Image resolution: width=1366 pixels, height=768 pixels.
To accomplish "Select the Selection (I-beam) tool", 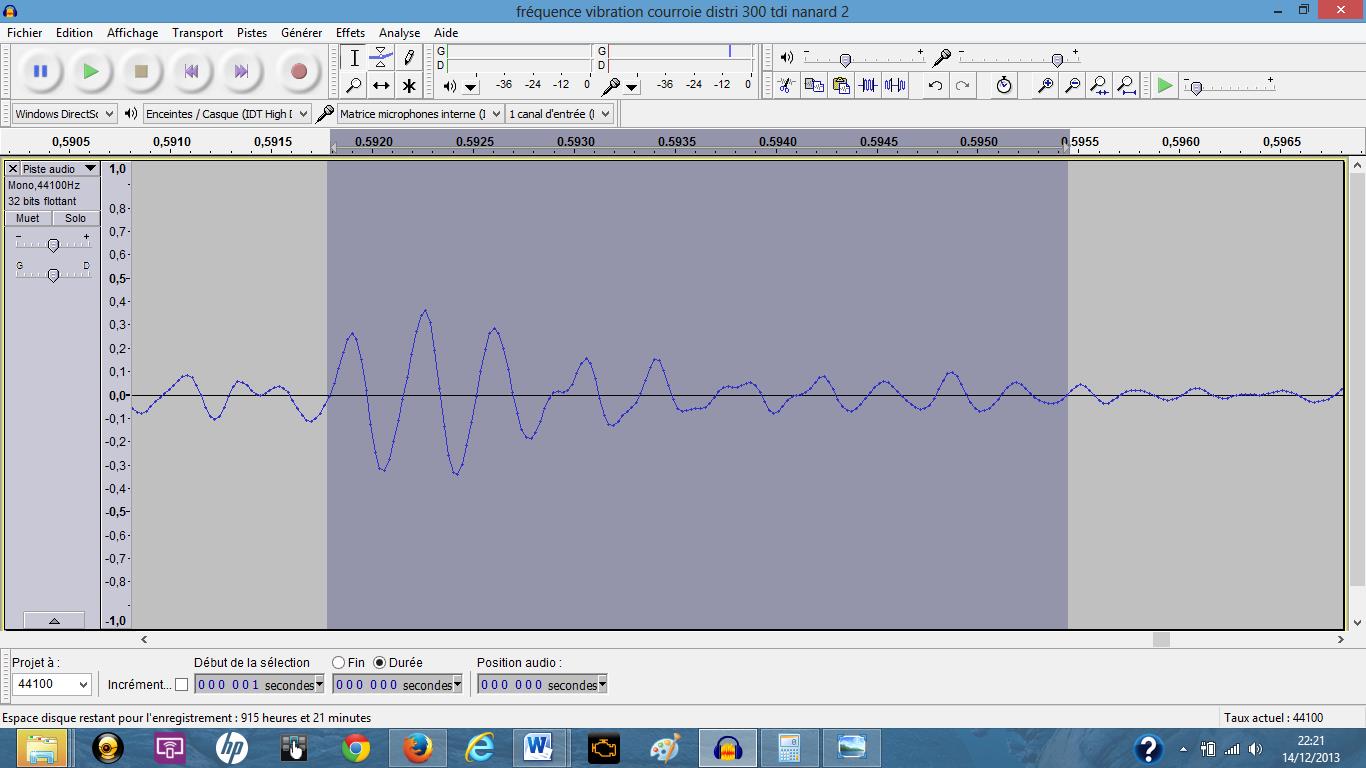I will [354, 57].
